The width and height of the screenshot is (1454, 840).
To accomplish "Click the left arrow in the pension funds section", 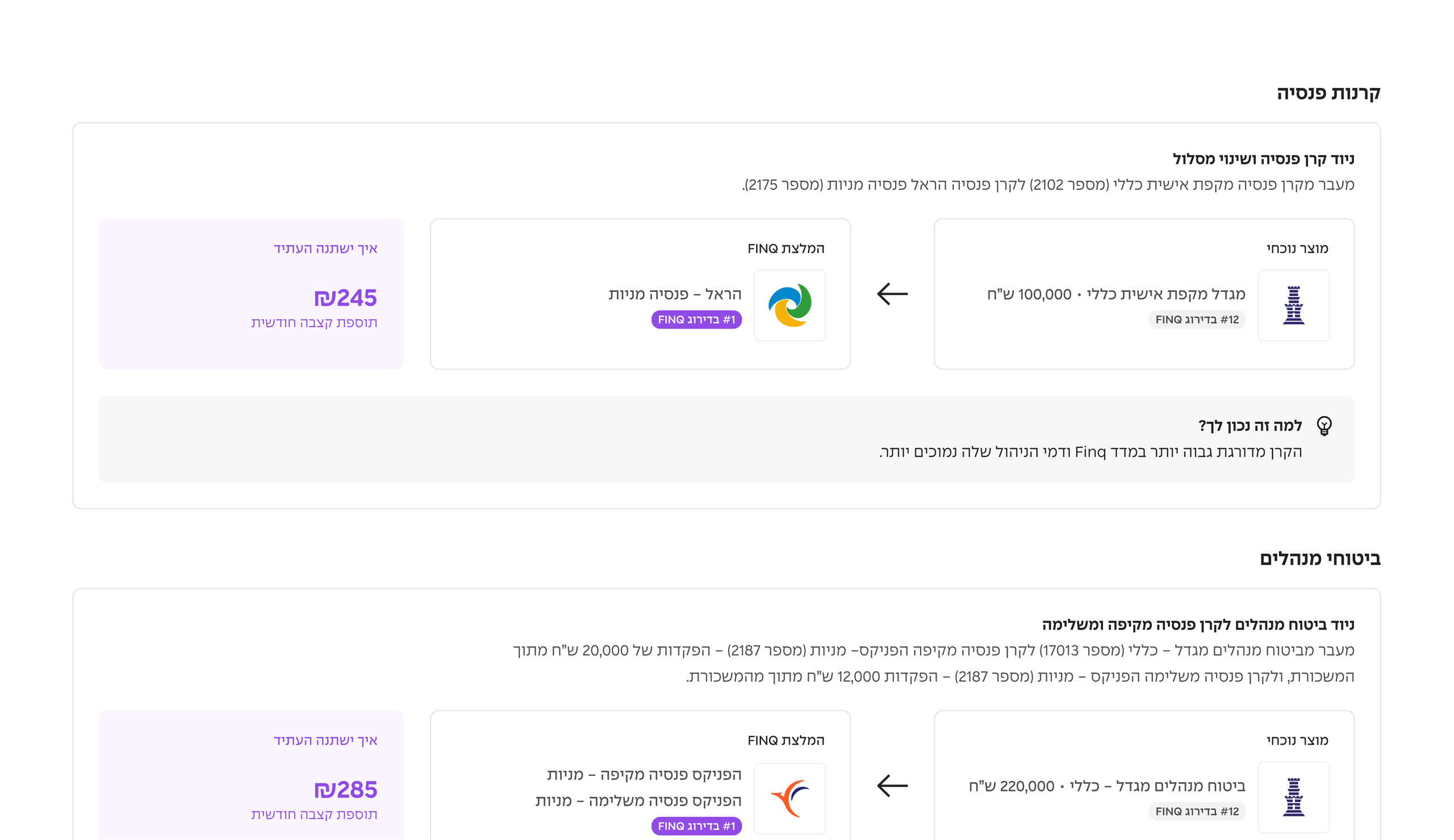I will (x=892, y=294).
